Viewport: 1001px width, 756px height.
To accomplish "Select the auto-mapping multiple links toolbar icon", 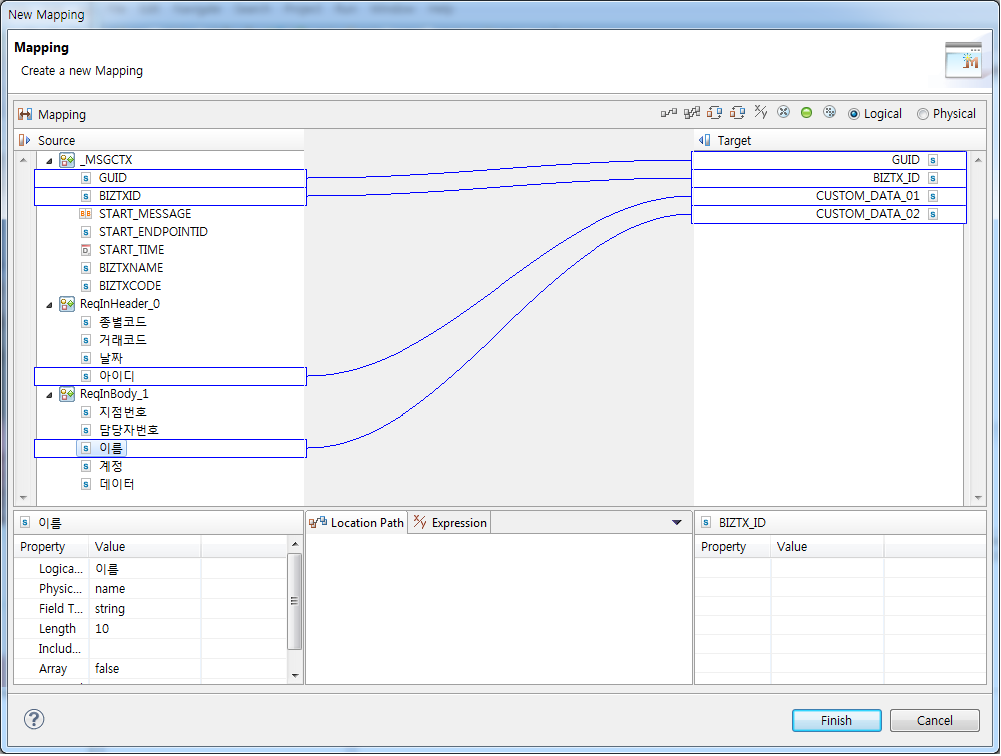I will click(690, 113).
